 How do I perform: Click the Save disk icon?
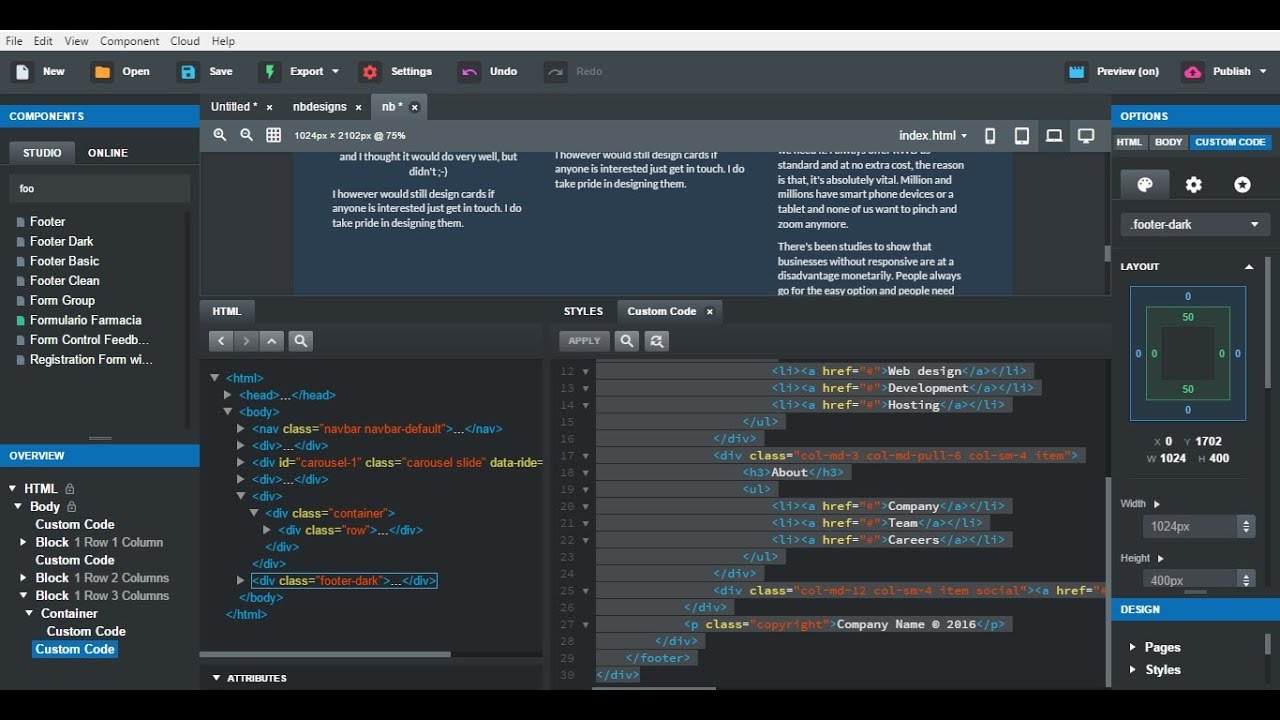click(188, 72)
